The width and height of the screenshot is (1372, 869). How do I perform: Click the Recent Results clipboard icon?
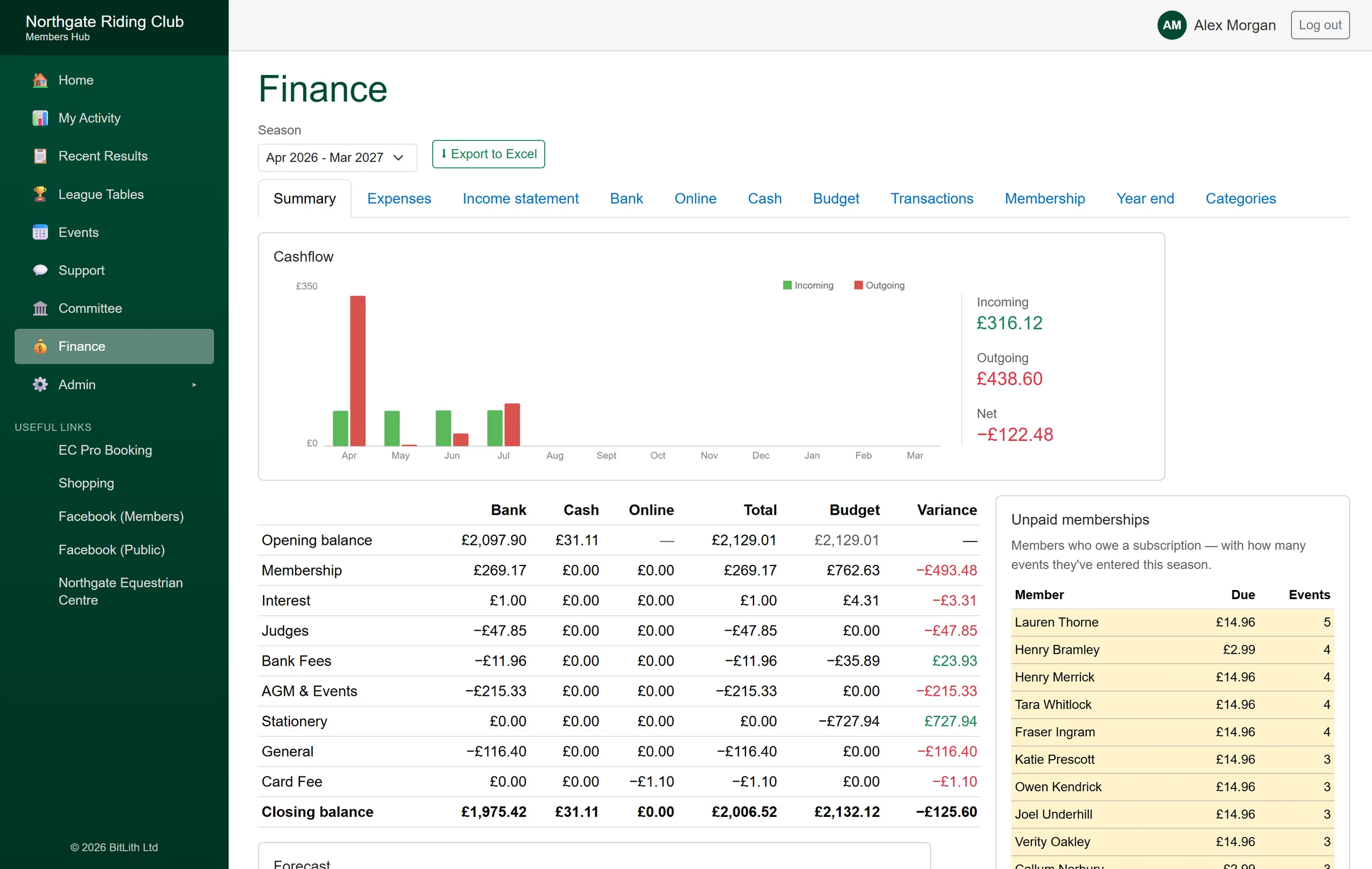pos(40,156)
